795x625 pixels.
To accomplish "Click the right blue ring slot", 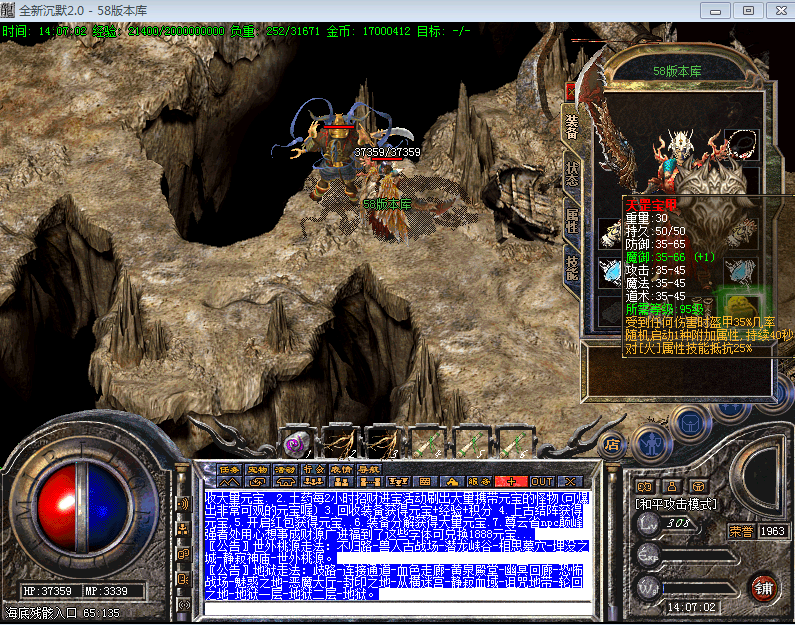I will (x=741, y=271).
